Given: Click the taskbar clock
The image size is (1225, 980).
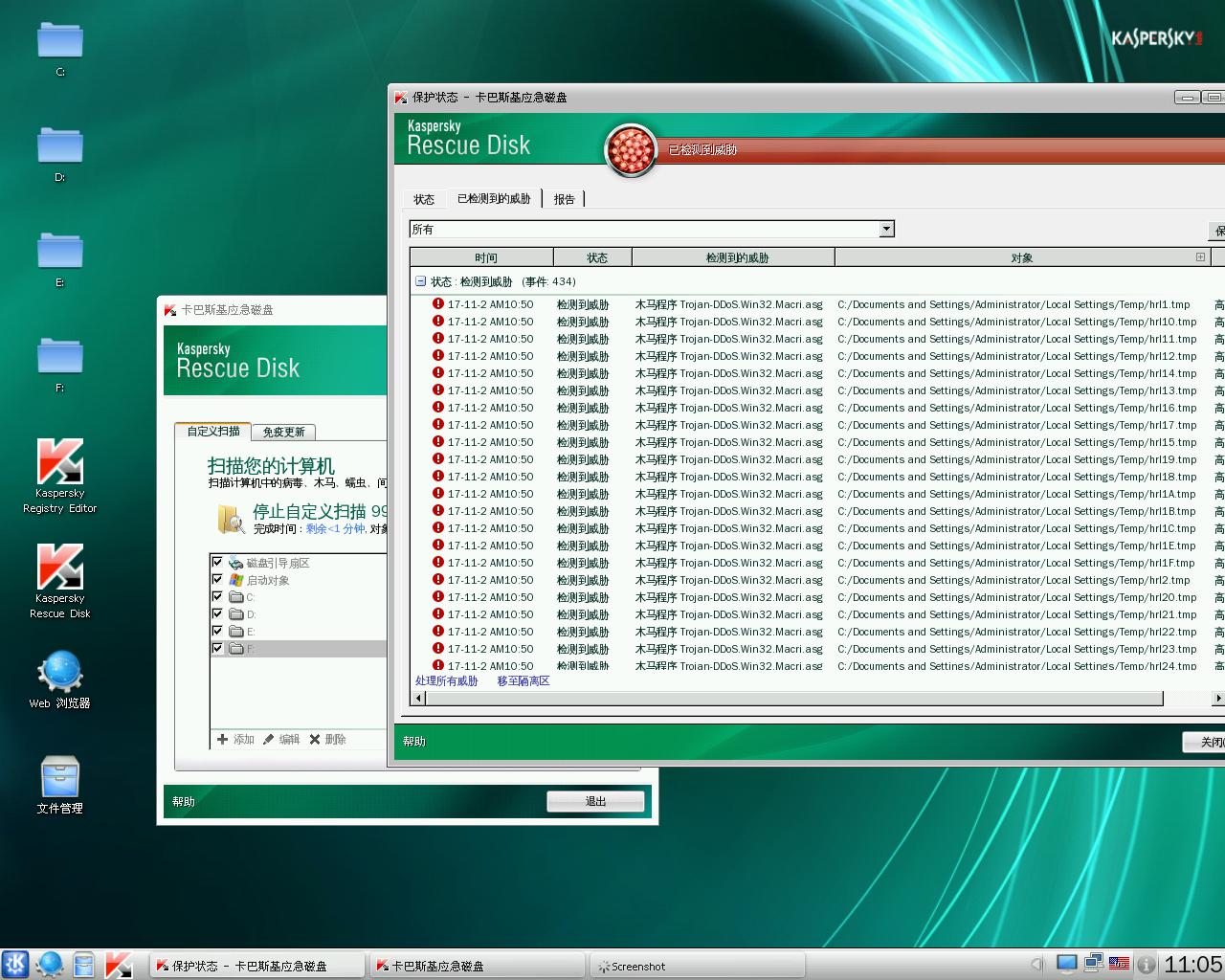Looking at the screenshot, I should pos(1192,965).
